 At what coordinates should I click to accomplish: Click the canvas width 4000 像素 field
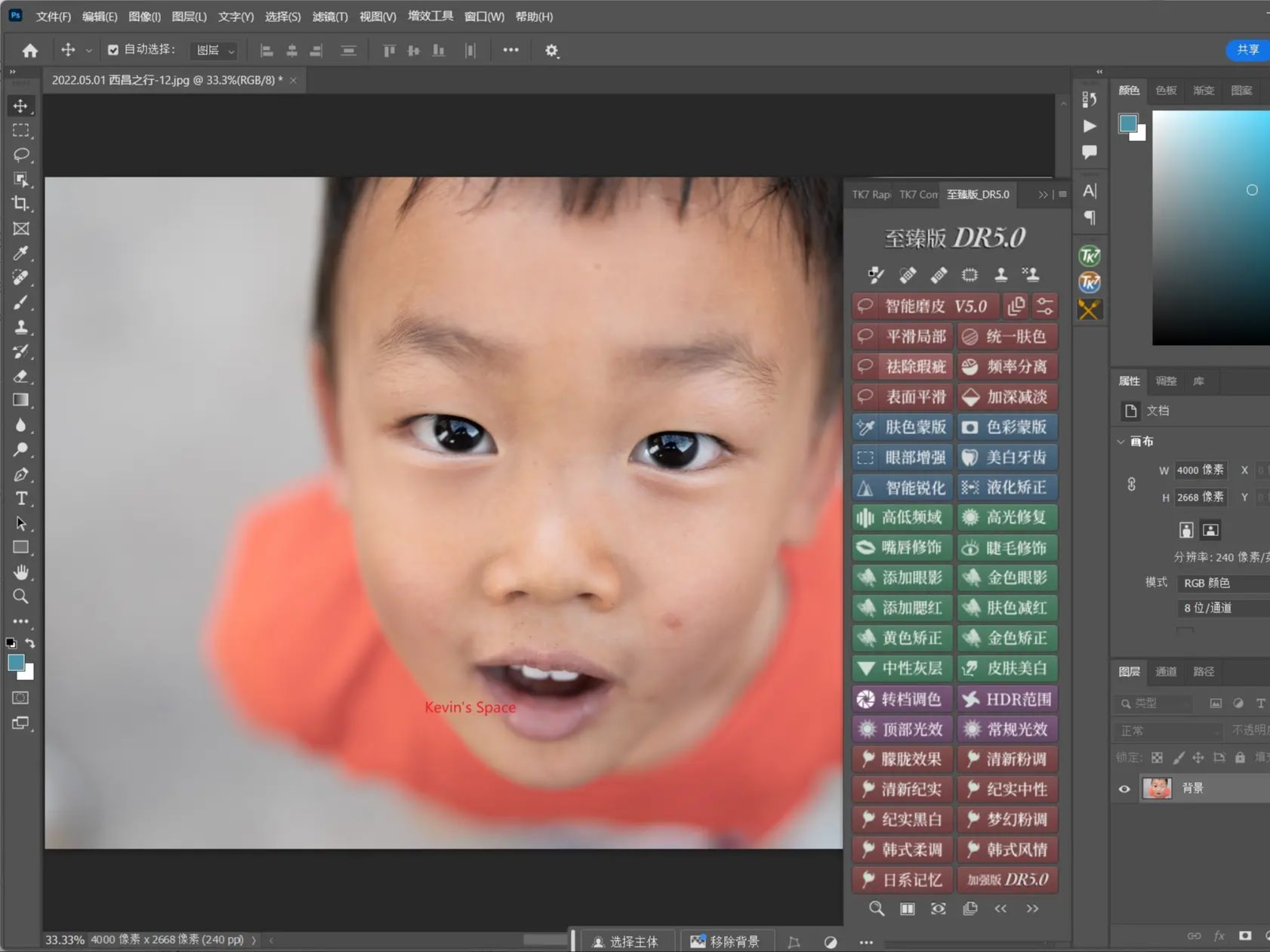pos(1201,470)
